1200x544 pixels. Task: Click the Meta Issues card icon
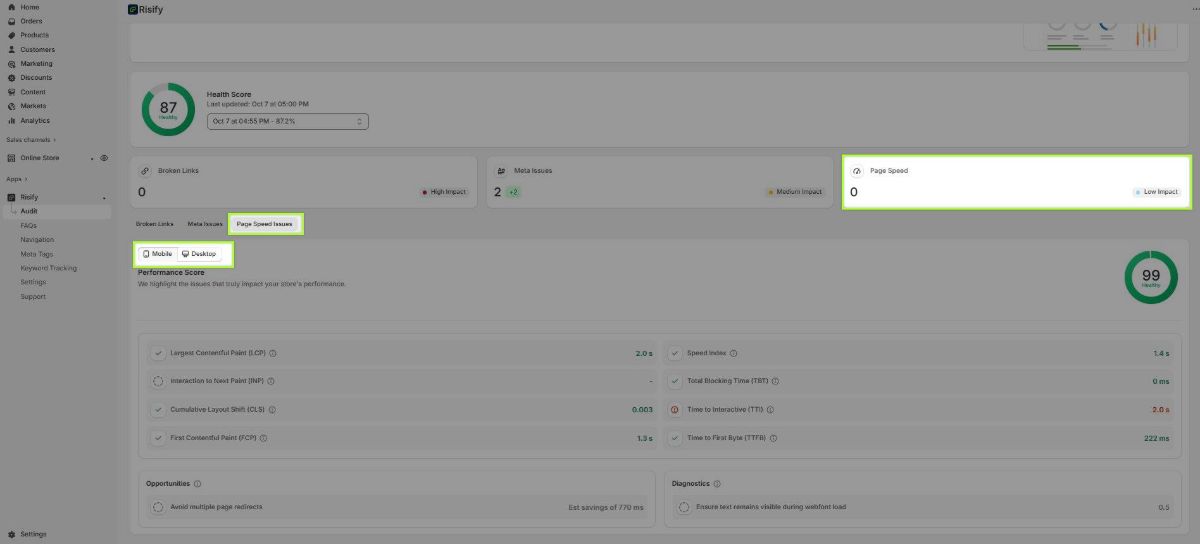click(x=501, y=171)
